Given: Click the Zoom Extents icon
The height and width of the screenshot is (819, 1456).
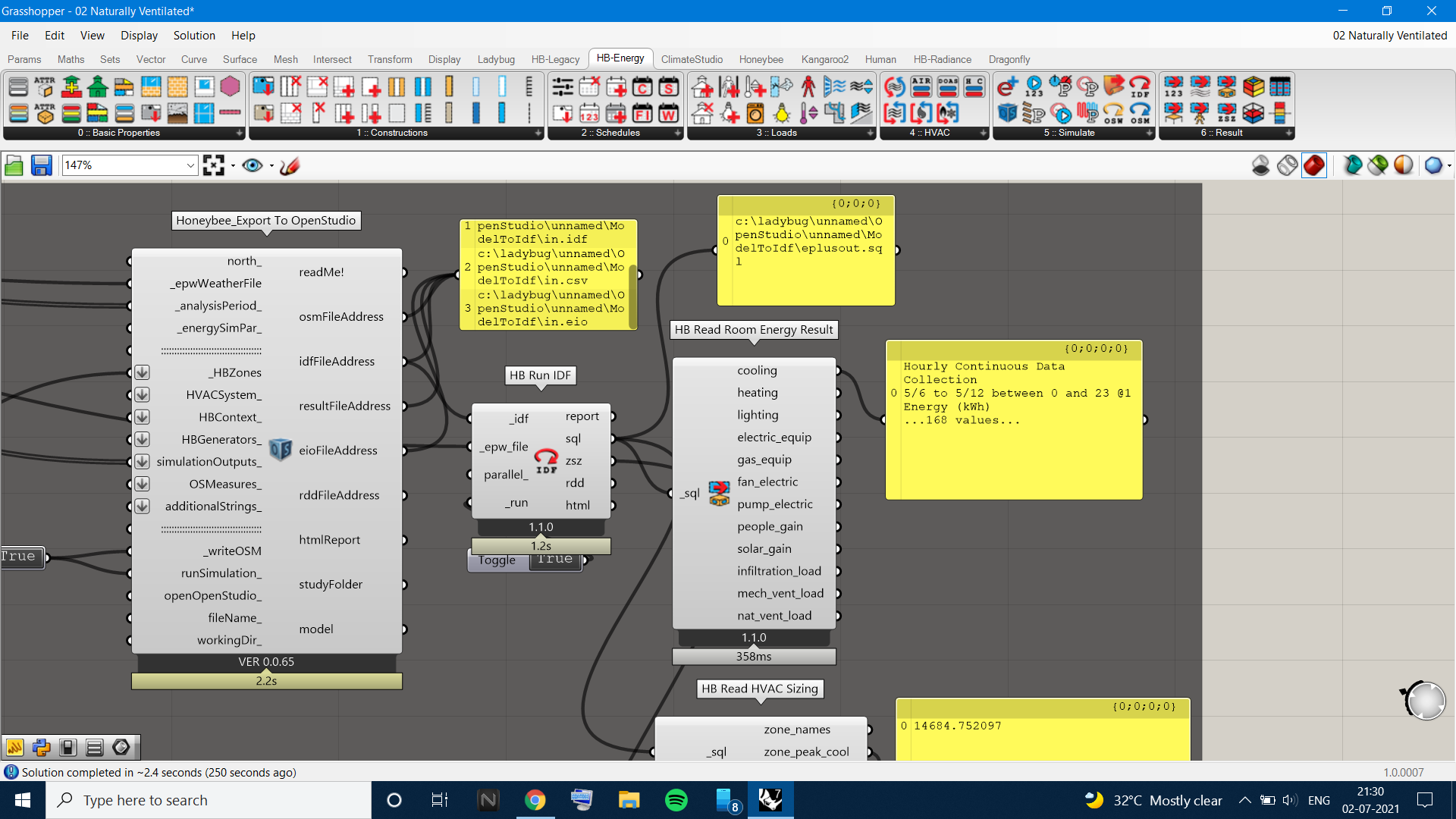Looking at the screenshot, I should [214, 165].
